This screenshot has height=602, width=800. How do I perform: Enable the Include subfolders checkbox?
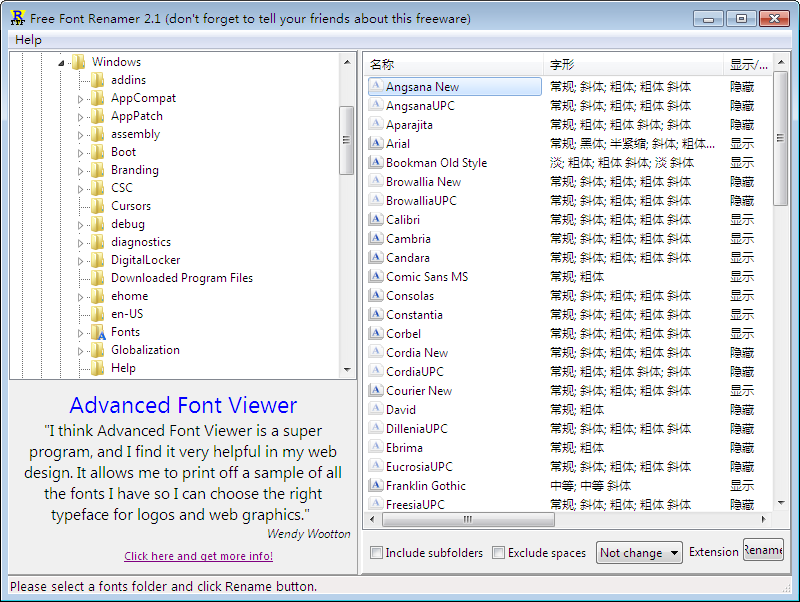coord(376,553)
